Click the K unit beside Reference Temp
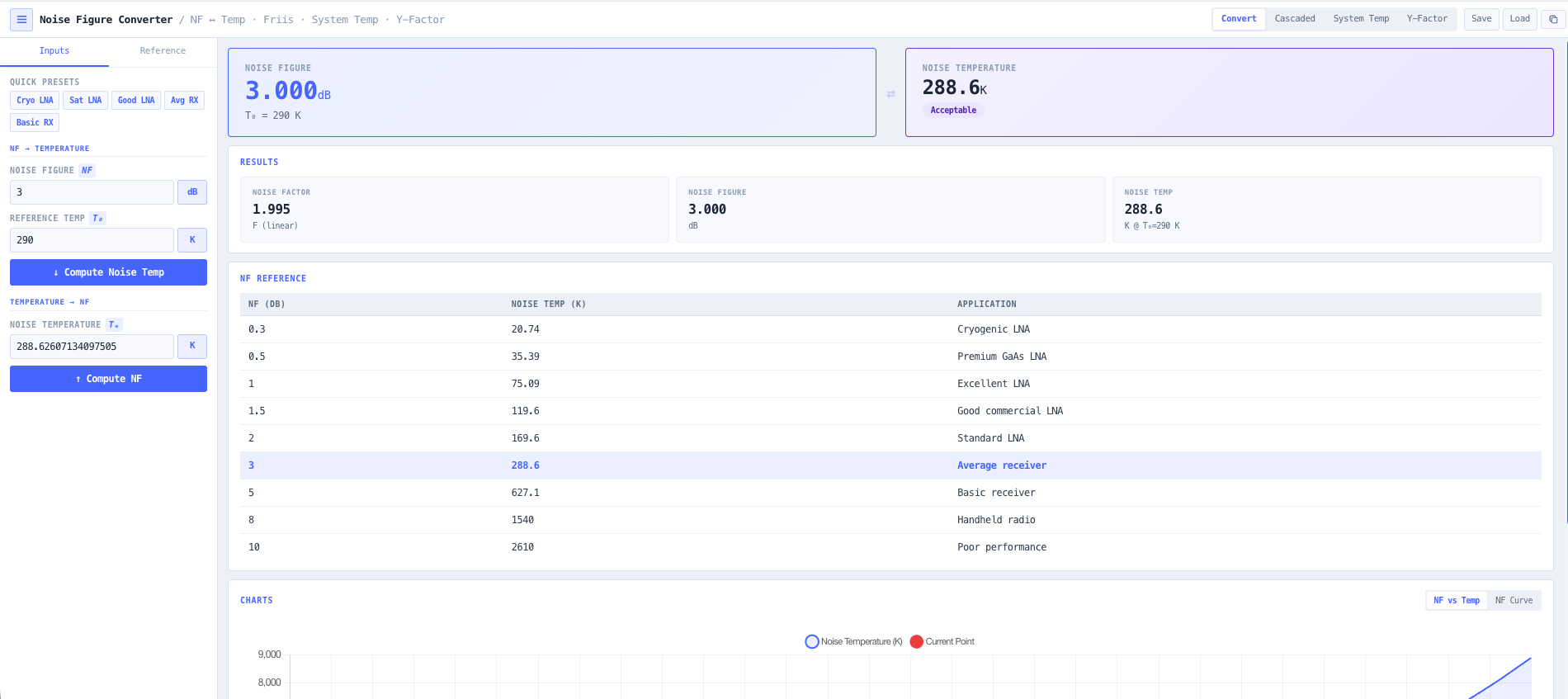 click(x=192, y=240)
